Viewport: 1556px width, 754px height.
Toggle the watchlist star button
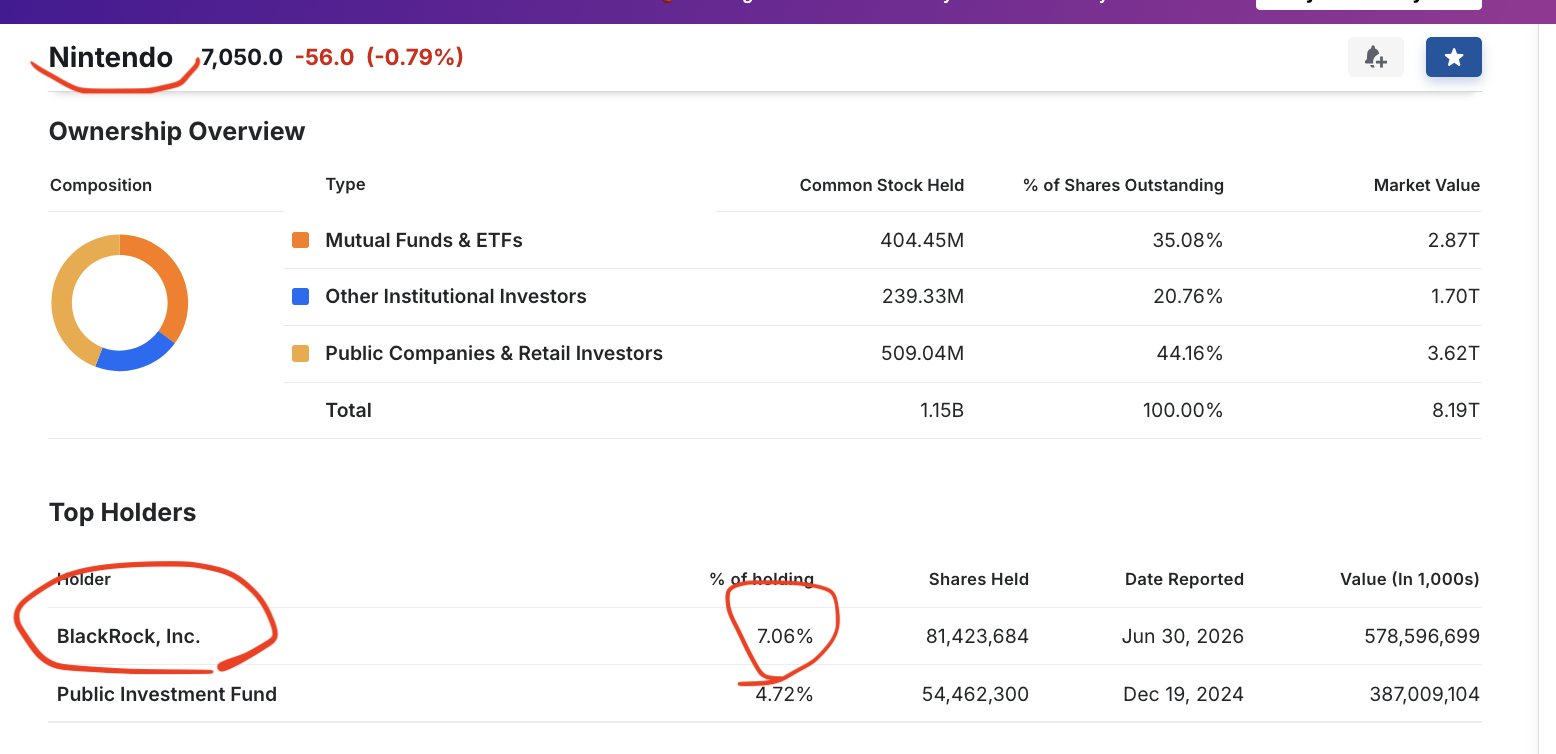(x=1454, y=57)
